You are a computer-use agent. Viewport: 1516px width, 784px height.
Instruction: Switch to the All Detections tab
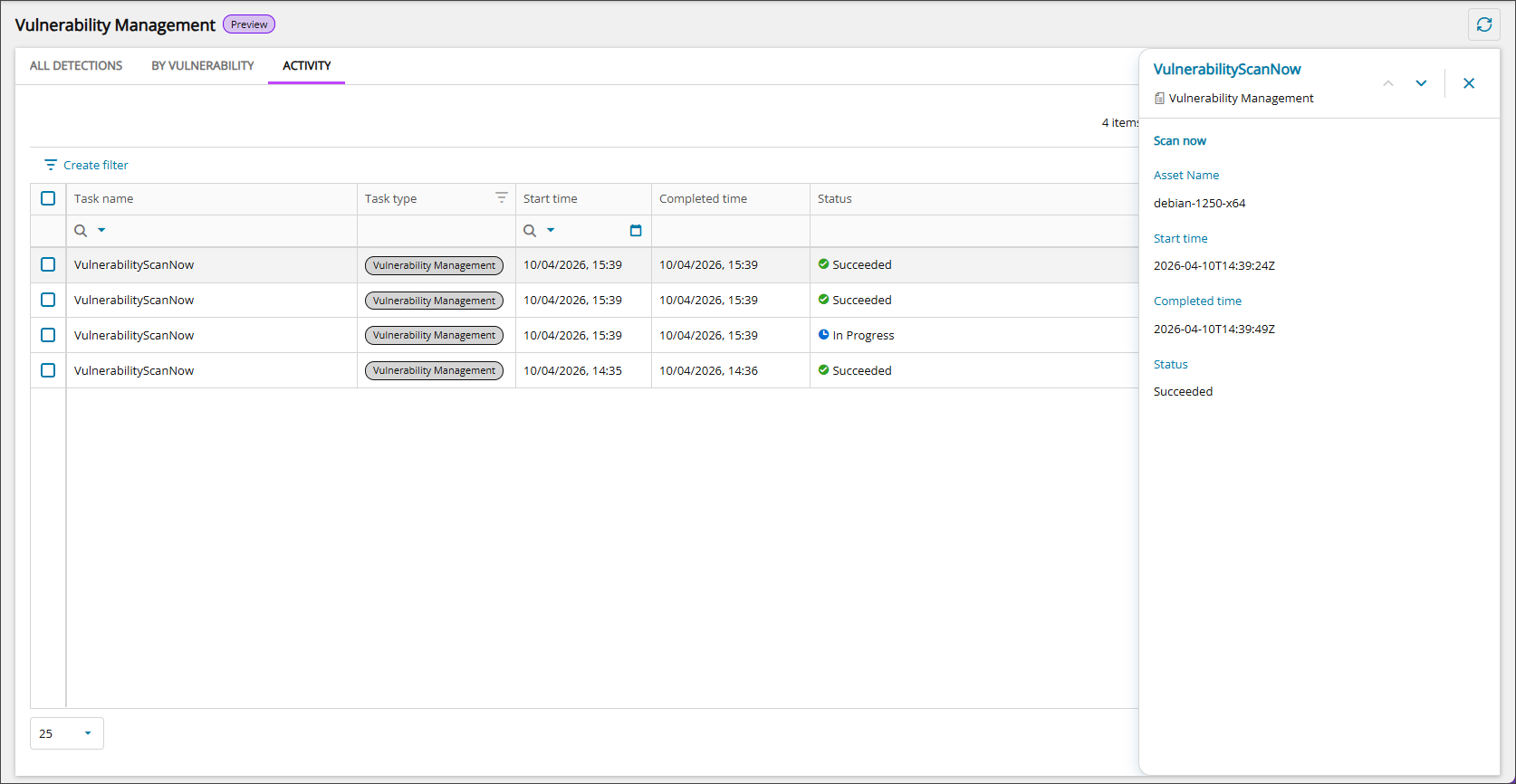(x=76, y=66)
